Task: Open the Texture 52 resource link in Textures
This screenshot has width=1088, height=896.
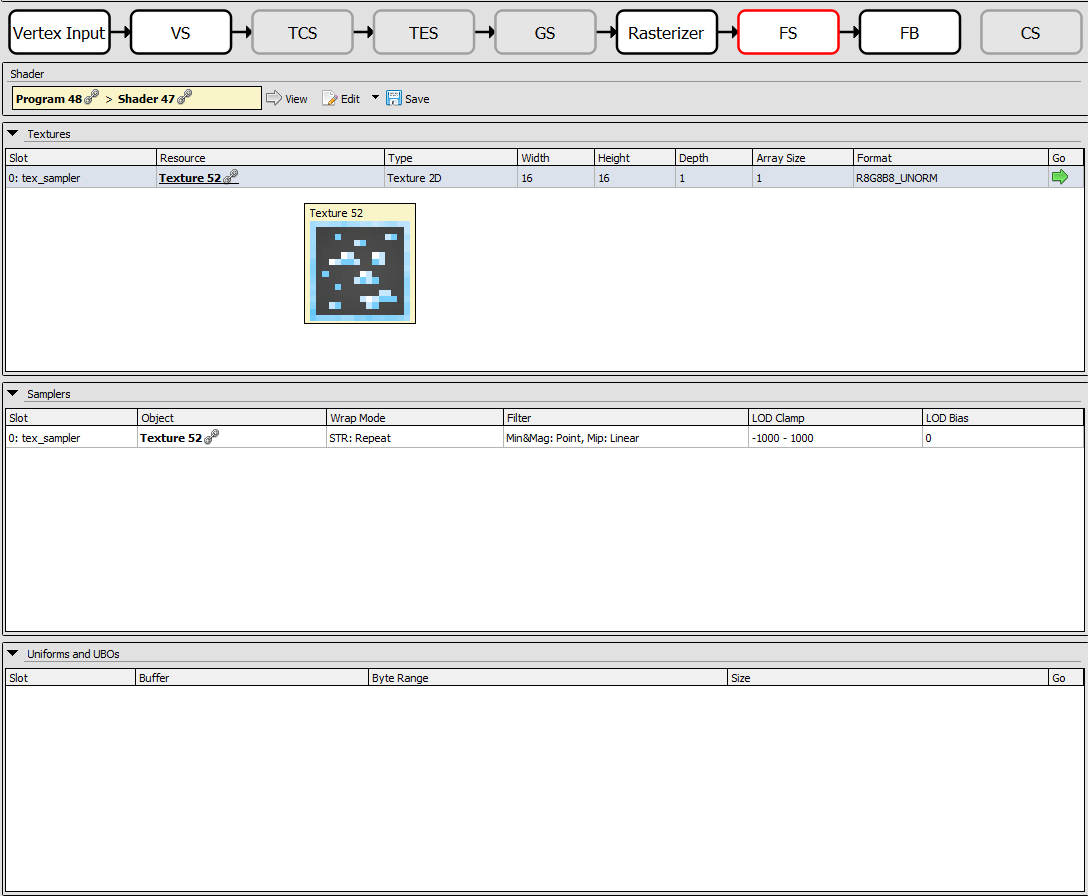Action: click(189, 178)
